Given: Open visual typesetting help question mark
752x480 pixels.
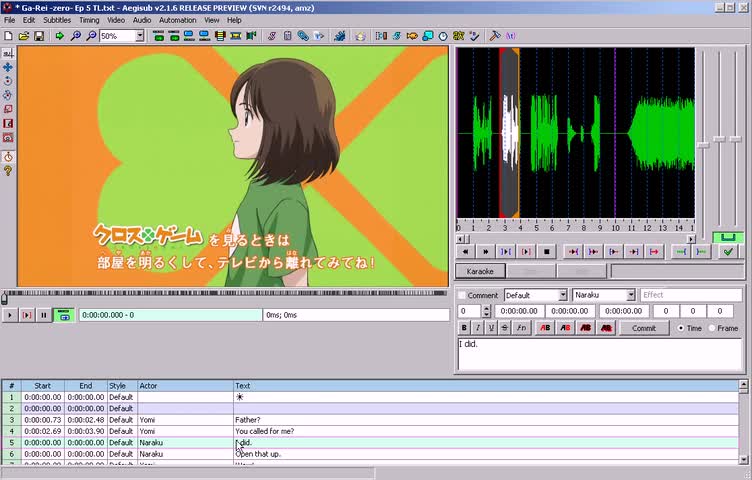Looking at the screenshot, I should click(x=8, y=171).
